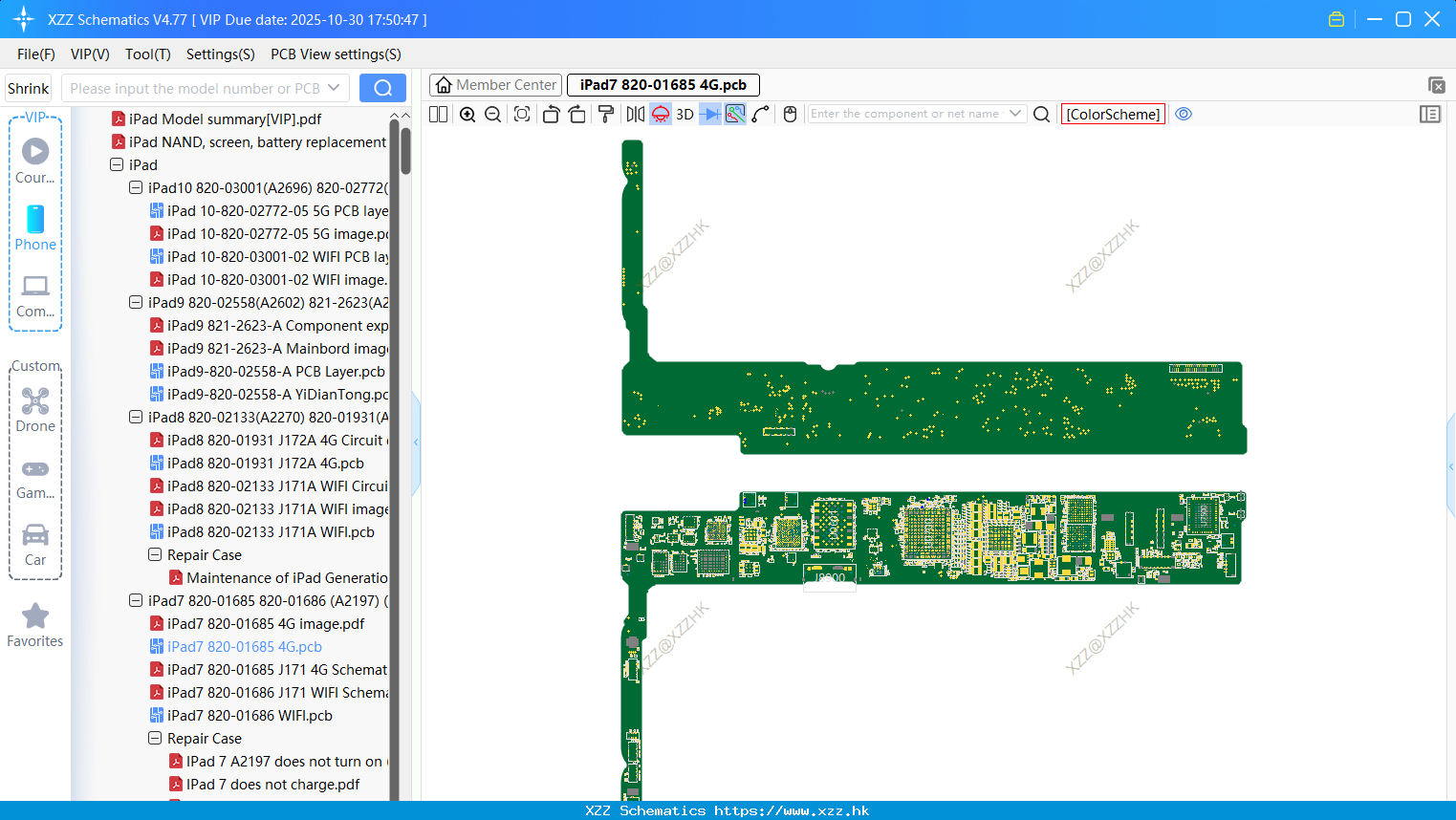Screen dimensions: 1456x820
Task: Rotate the board clockwise
Action: point(577,114)
